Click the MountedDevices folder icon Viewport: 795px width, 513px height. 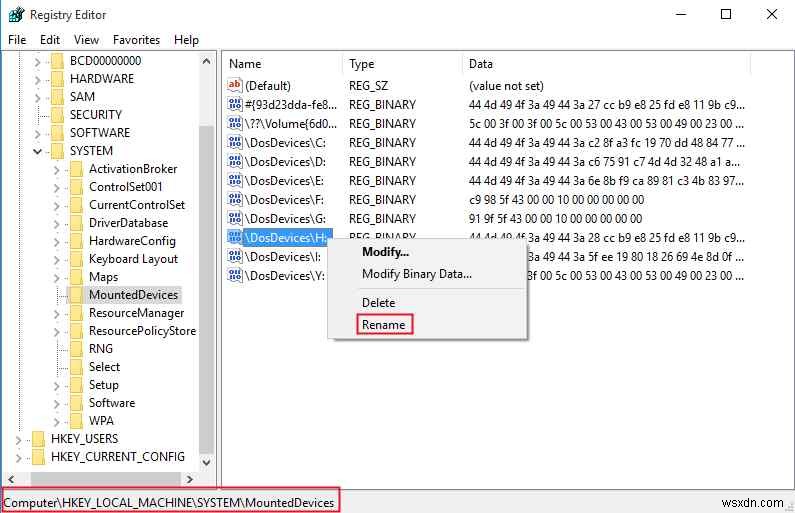76,295
